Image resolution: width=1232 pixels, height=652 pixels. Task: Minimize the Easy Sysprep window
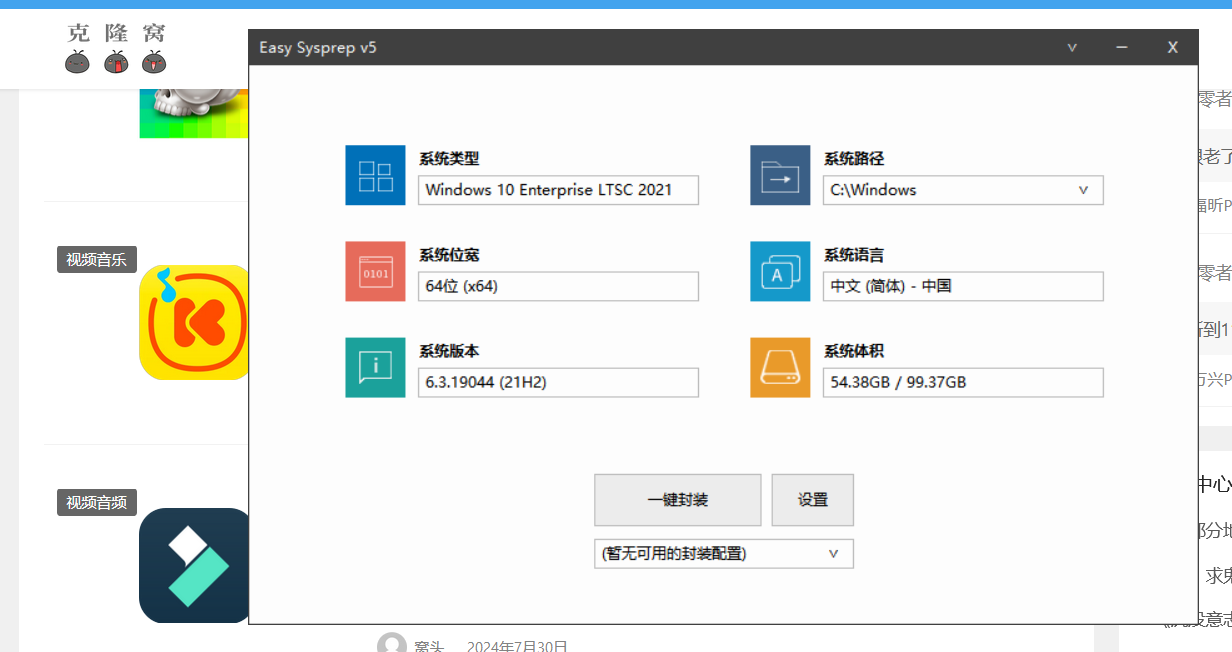[x=1122, y=47]
